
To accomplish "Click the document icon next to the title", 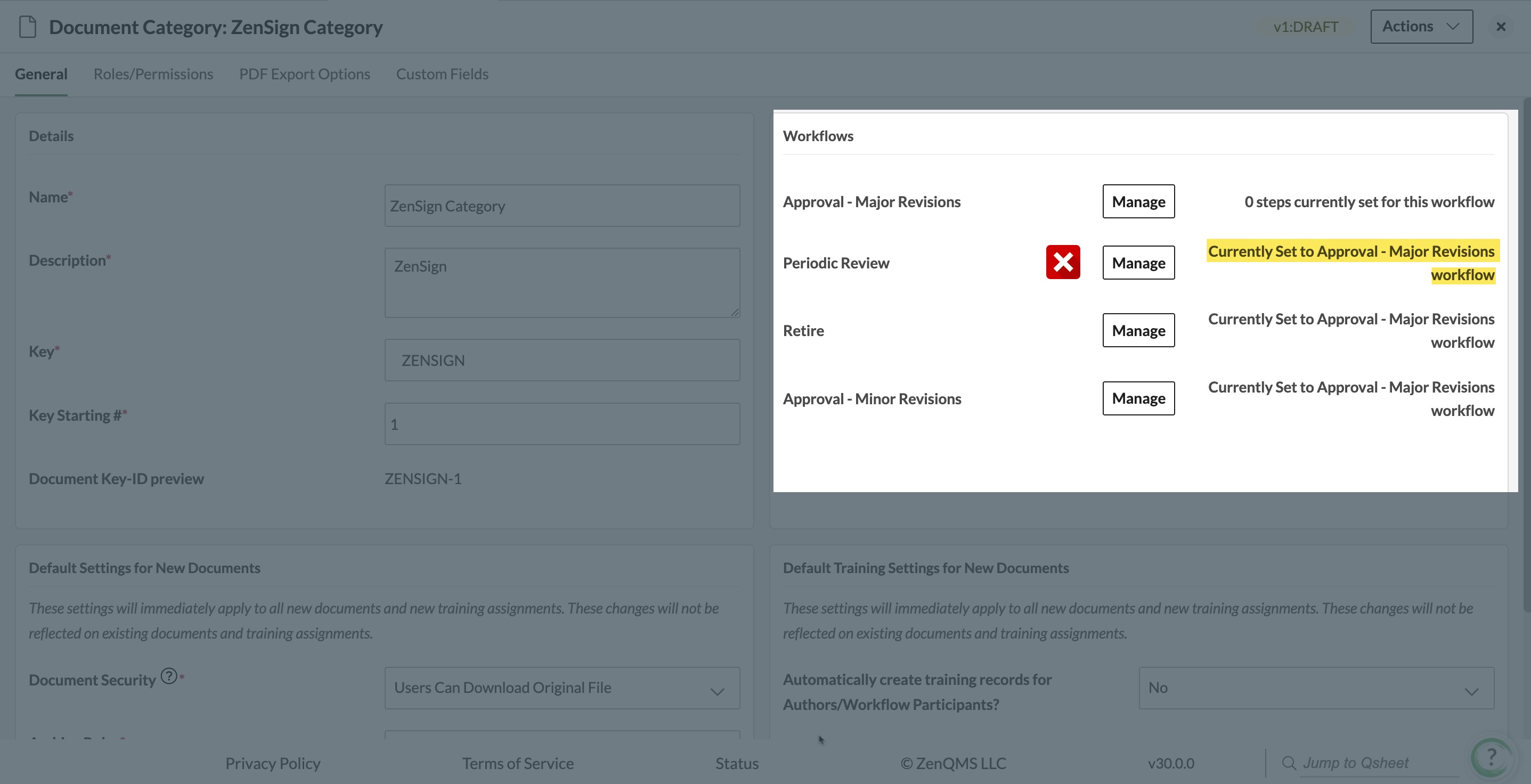I will click(27, 27).
